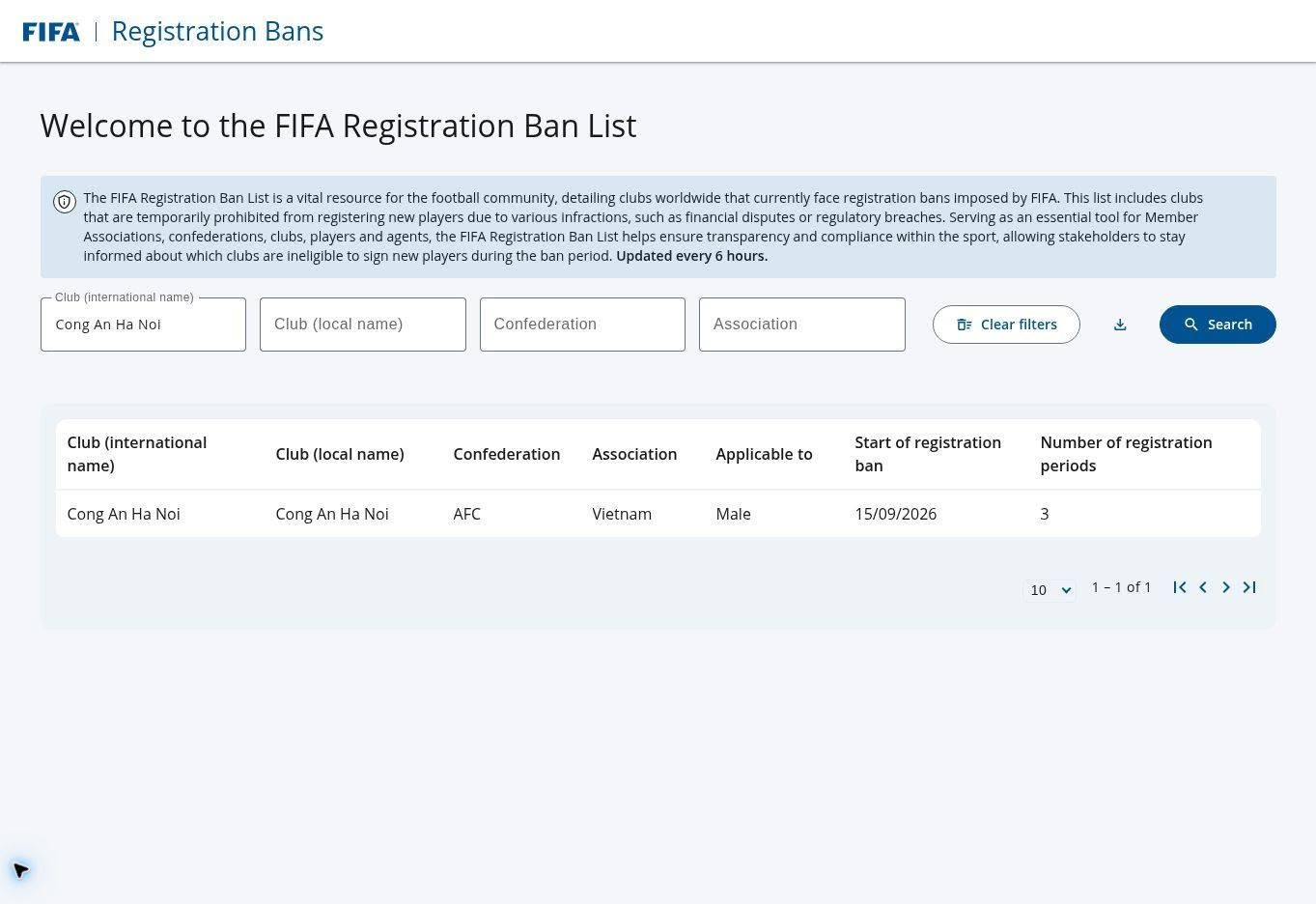Select the 15/09/2026 start date cell

tap(896, 514)
